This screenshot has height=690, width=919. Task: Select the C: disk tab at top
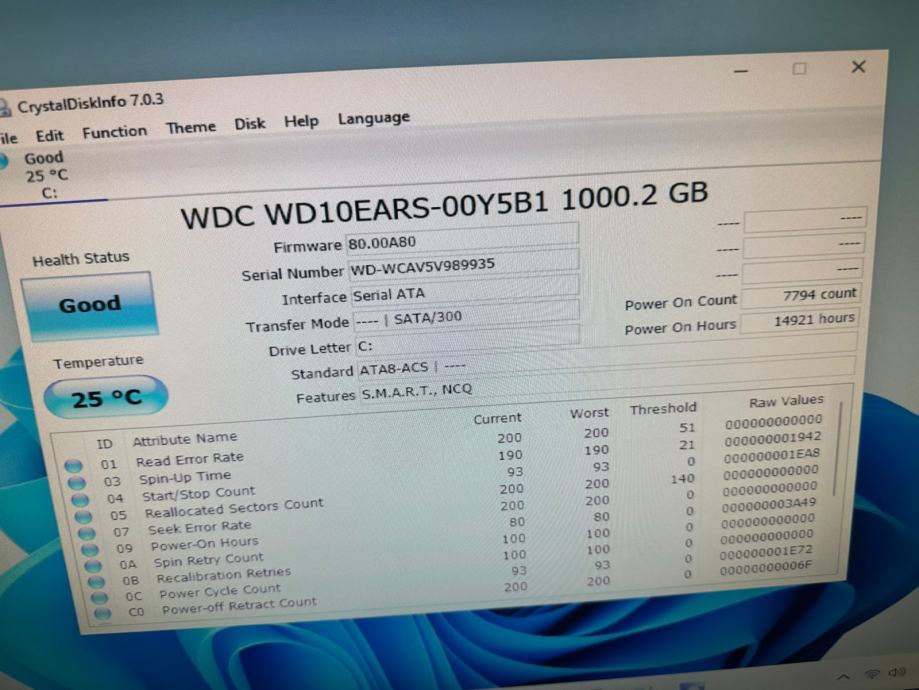point(47,175)
